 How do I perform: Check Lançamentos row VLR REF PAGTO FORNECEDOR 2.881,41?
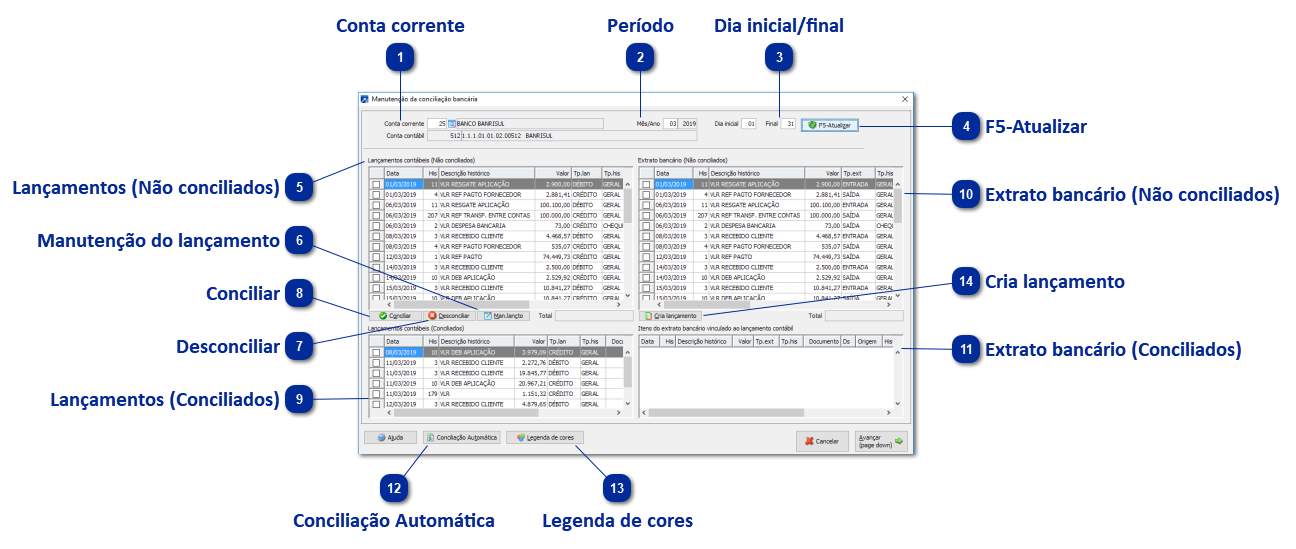point(376,195)
